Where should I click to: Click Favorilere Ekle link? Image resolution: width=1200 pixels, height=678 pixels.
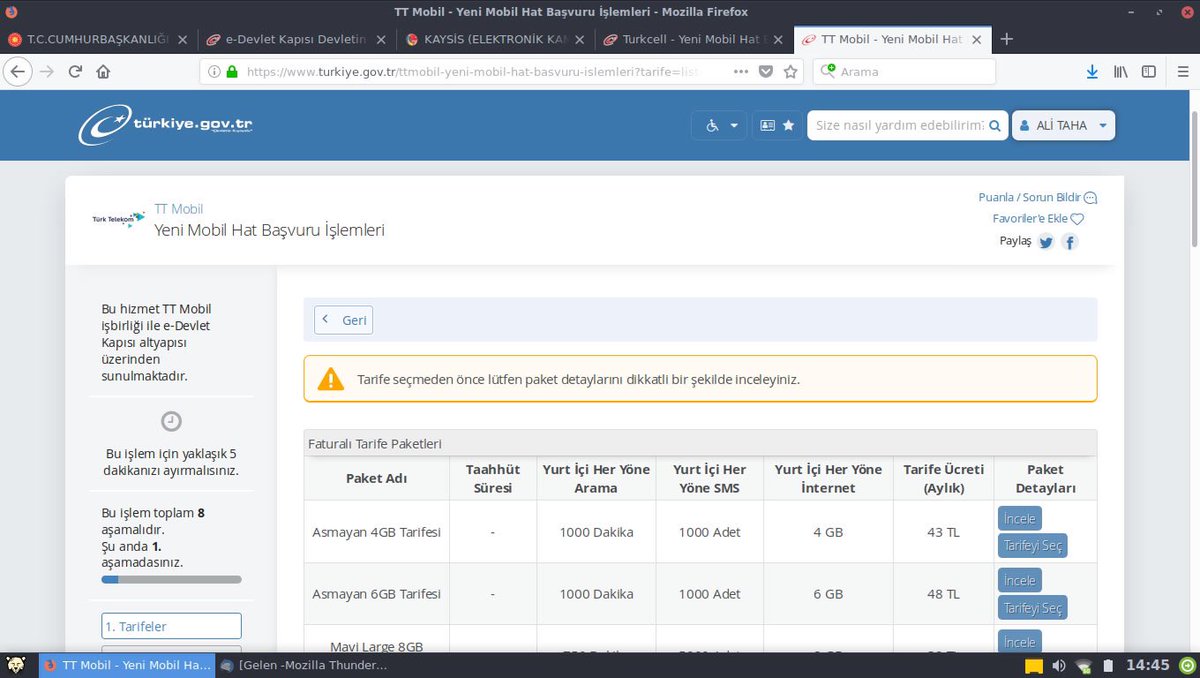tap(1038, 219)
